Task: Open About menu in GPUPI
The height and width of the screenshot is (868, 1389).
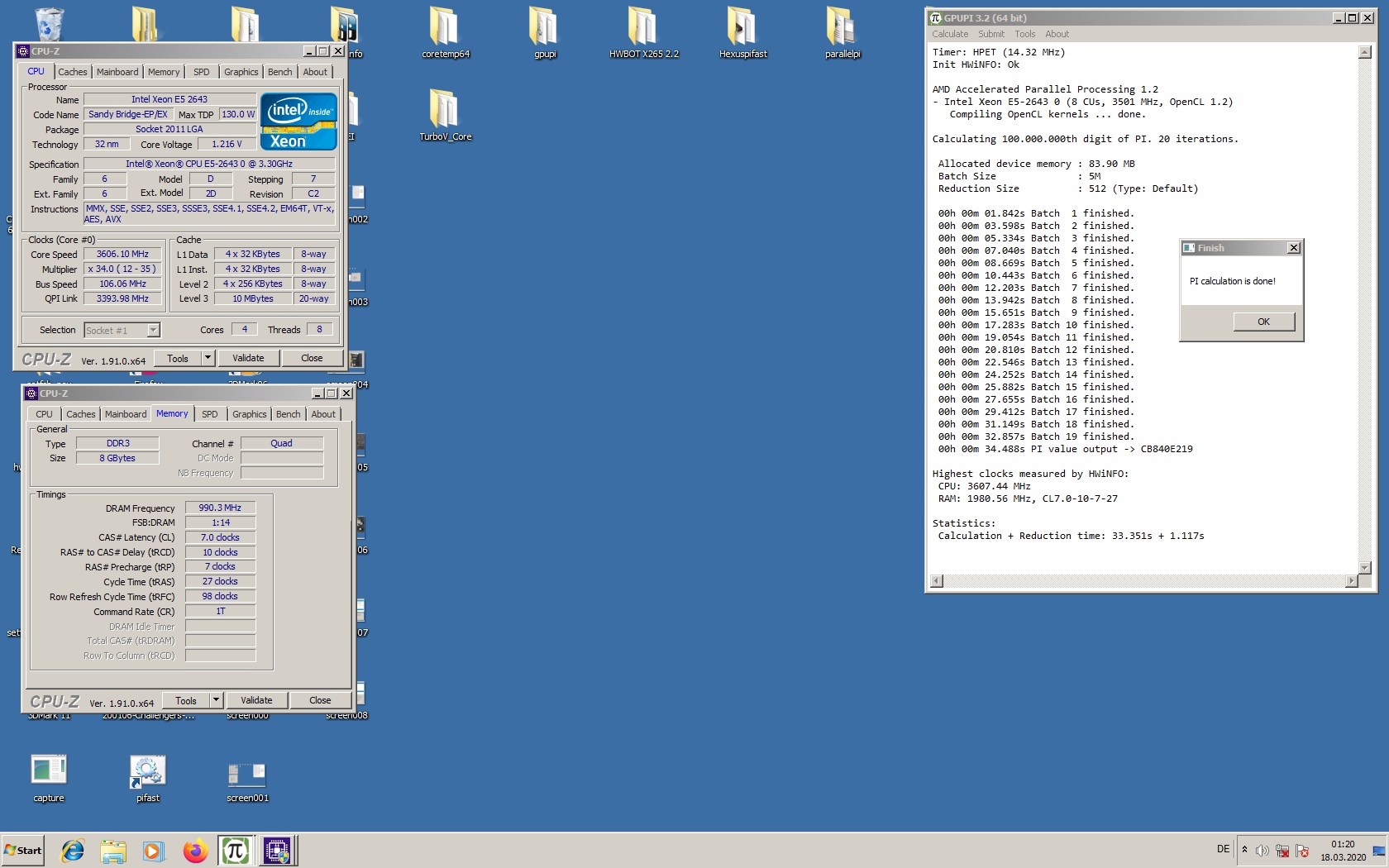Action: tap(1057, 34)
